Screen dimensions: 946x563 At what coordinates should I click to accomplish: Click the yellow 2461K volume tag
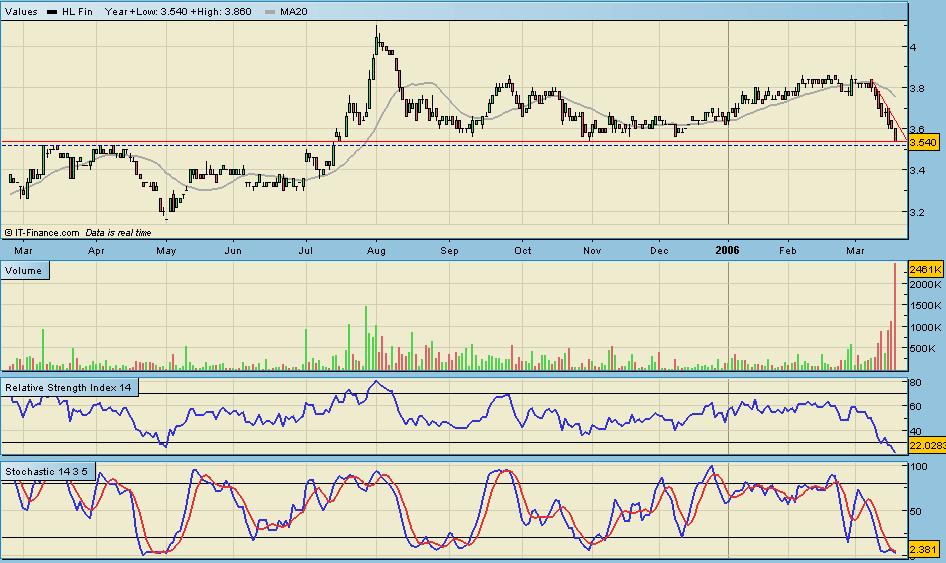click(x=925, y=269)
